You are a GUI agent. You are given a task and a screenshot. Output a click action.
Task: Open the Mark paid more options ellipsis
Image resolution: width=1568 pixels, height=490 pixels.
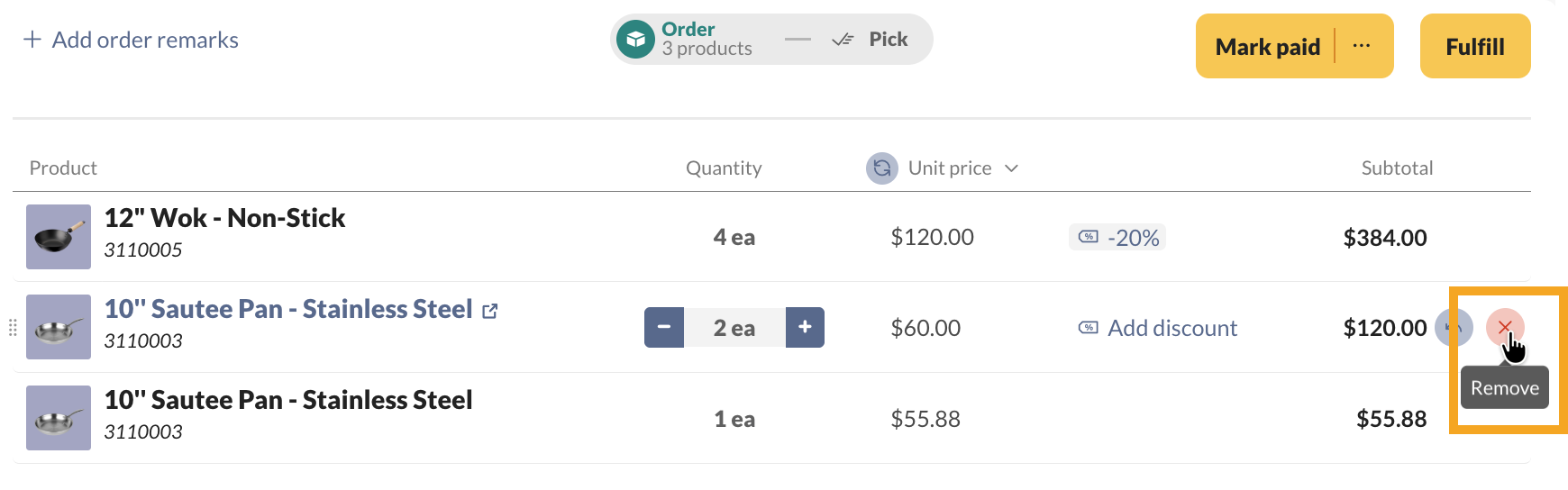coord(1362,46)
